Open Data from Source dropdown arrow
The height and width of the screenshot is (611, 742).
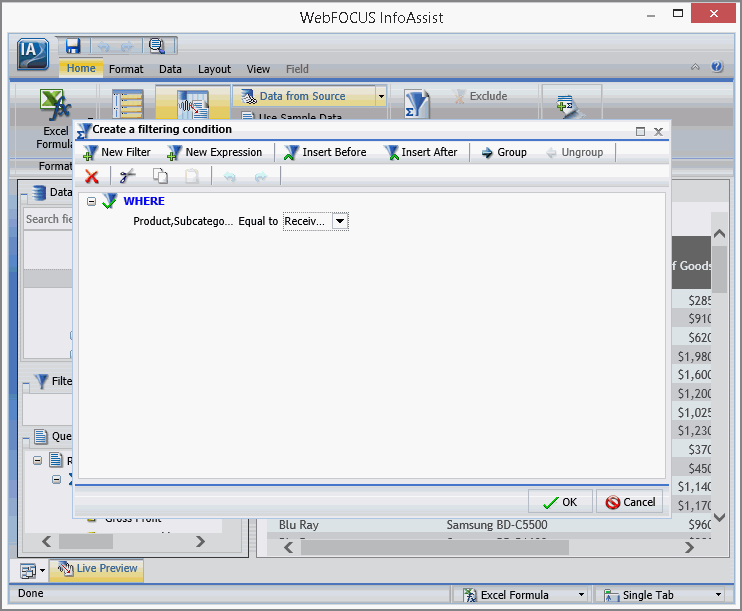[381, 96]
